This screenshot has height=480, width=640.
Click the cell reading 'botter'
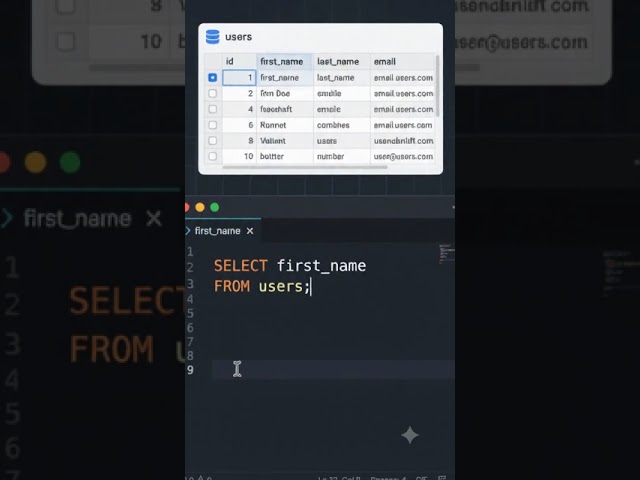click(284, 156)
